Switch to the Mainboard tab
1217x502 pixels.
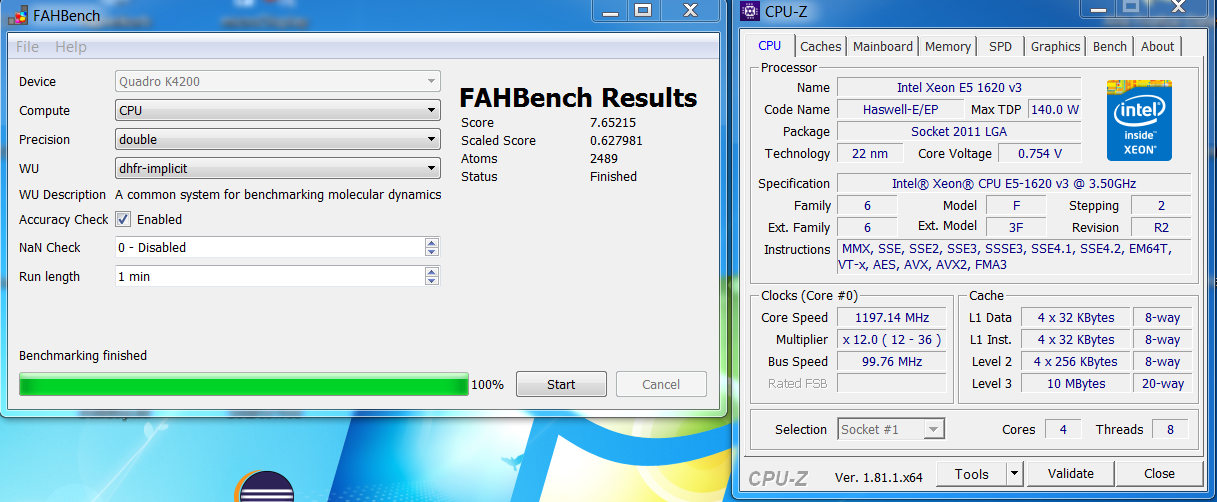(883, 46)
